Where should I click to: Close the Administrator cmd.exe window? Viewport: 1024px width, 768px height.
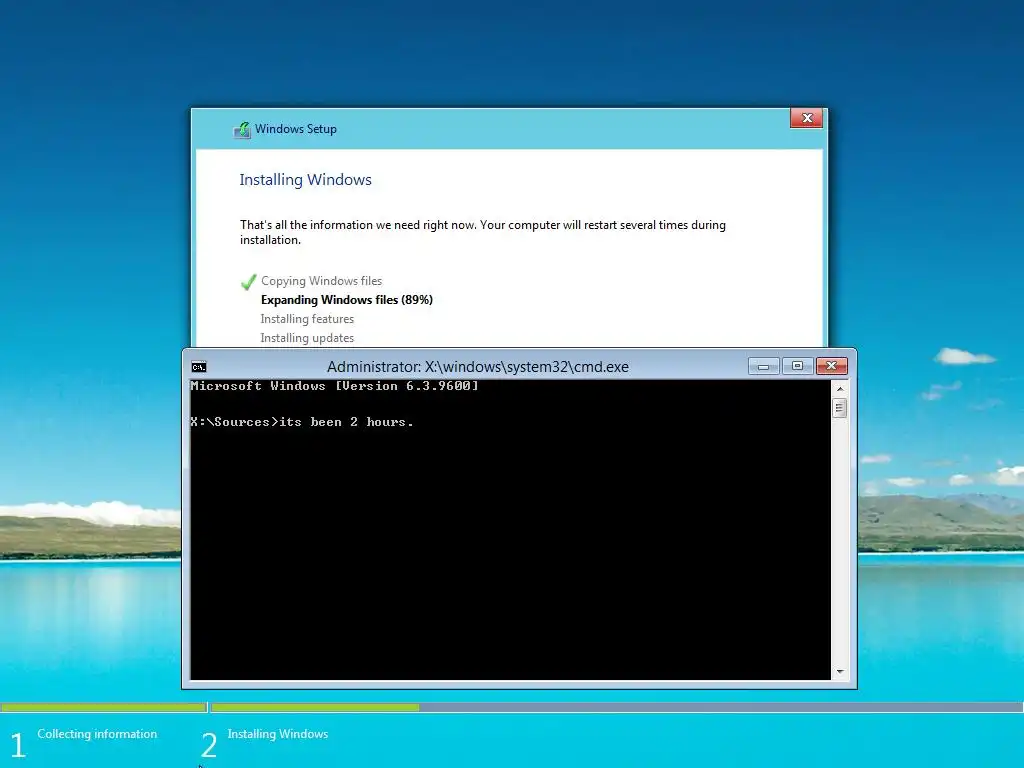831,366
